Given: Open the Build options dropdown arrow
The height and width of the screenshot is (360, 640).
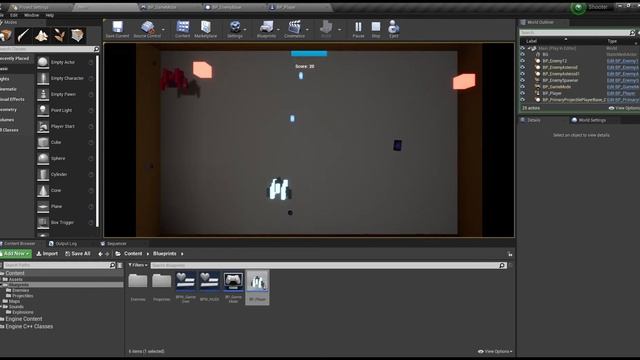Looking at the screenshot, I should (x=340, y=29).
